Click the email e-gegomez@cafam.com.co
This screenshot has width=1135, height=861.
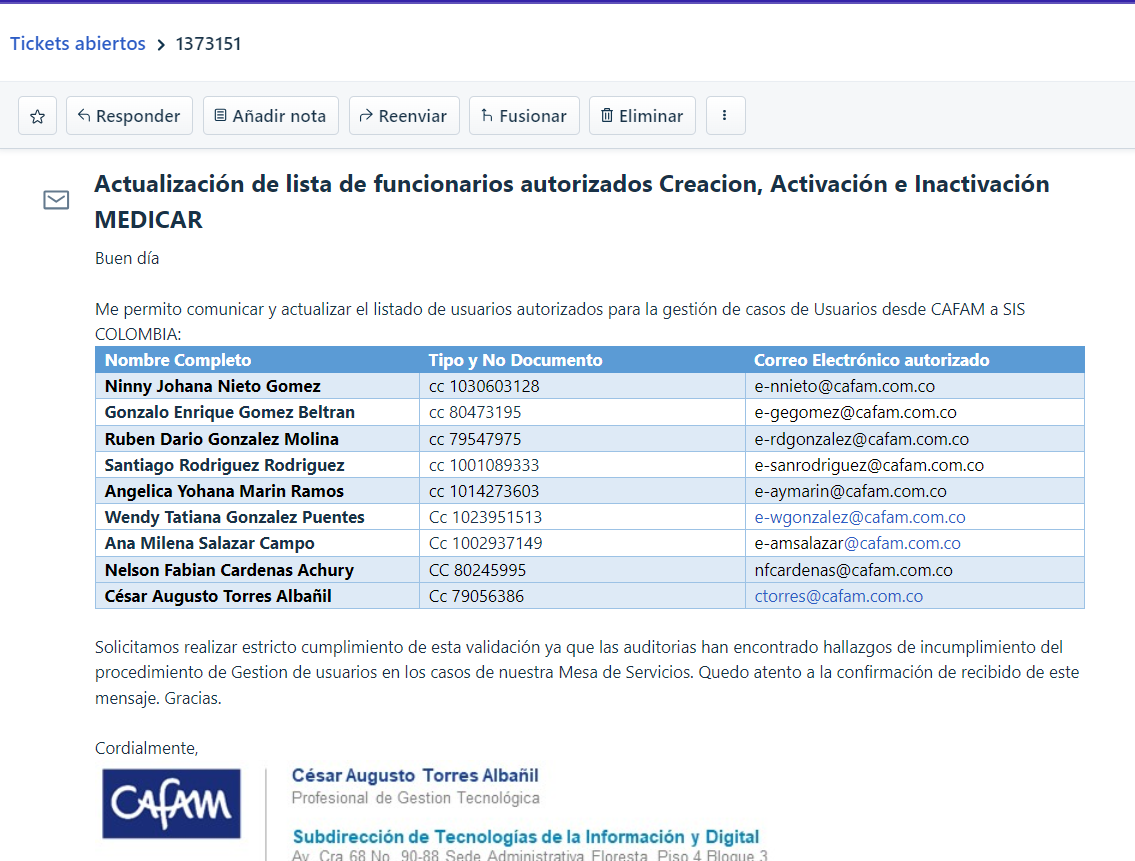[x=856, y=412]
